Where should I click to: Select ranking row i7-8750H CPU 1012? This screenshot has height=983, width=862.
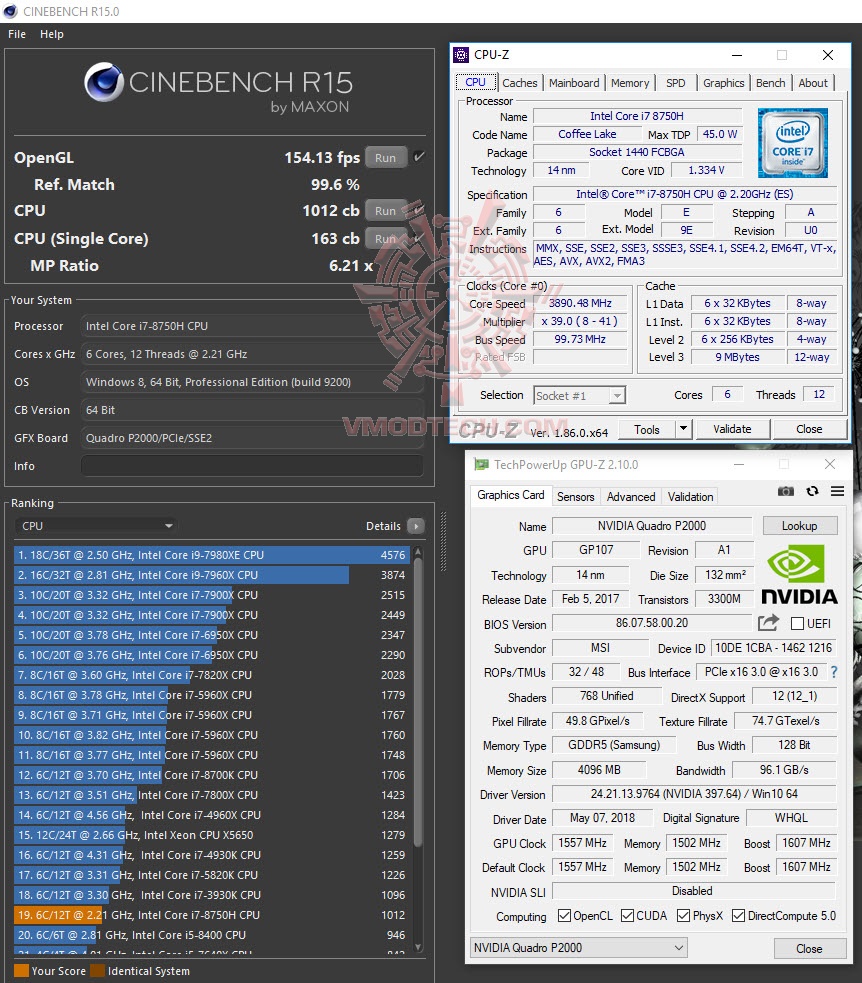pos(212,915)
